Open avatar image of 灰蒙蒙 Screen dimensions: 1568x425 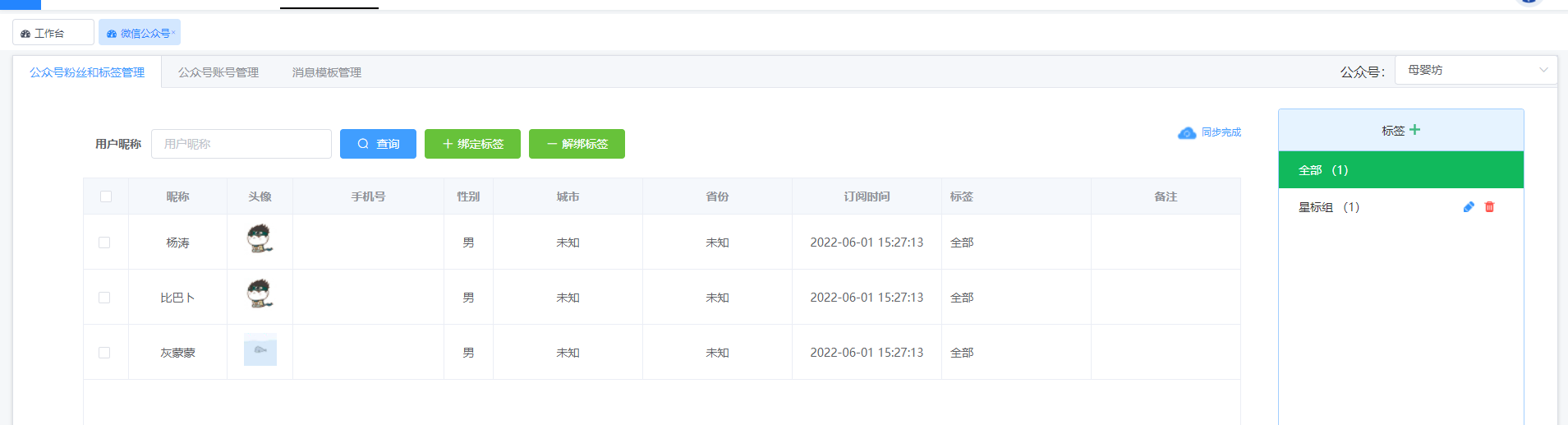pos(260,349)
